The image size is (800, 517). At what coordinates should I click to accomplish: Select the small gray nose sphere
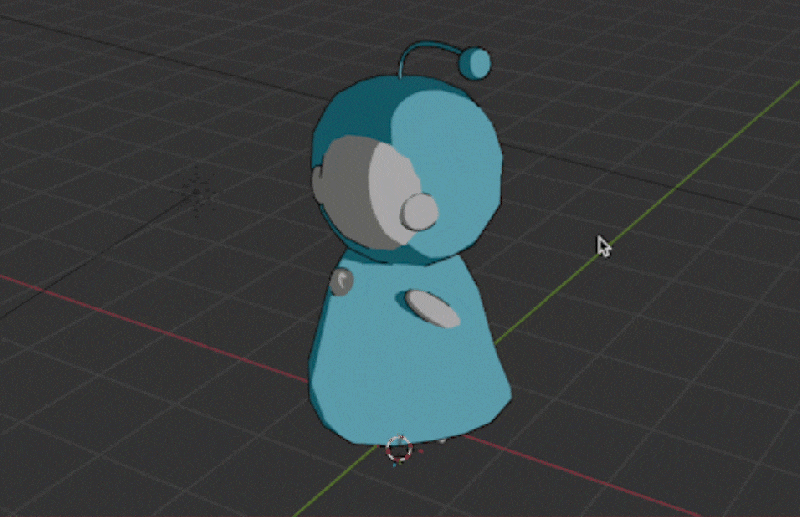pos(419,211)
